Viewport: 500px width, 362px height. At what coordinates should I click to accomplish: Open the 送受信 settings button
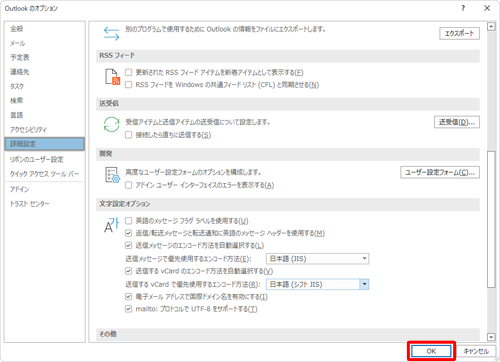[x=457, y=122]
